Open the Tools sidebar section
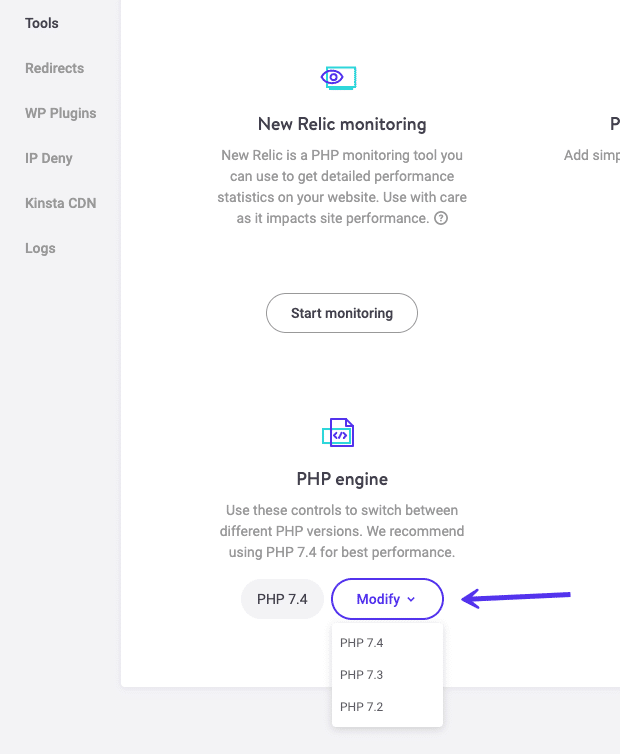Viewport: 620px width, 754px height. (42, 23)
